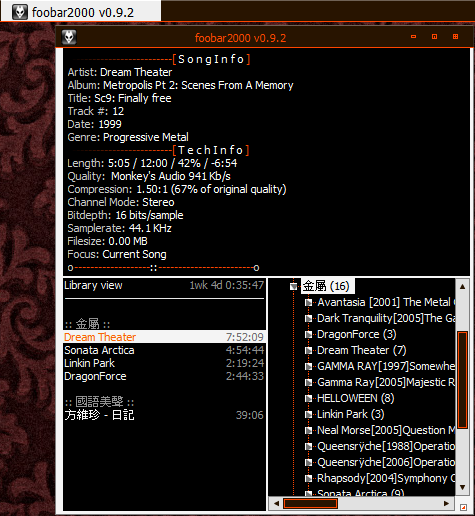Select DragonForce in Library view

point(164,376)
